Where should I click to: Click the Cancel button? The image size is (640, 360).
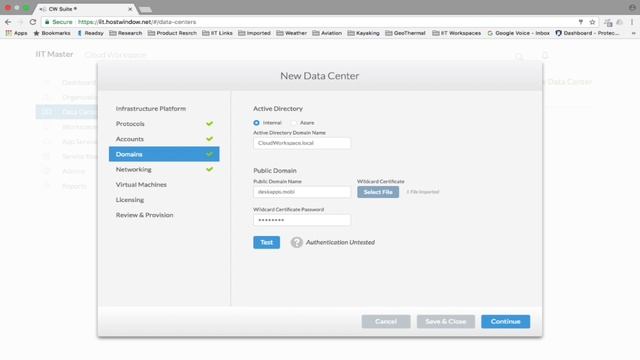tap(386, 322)
